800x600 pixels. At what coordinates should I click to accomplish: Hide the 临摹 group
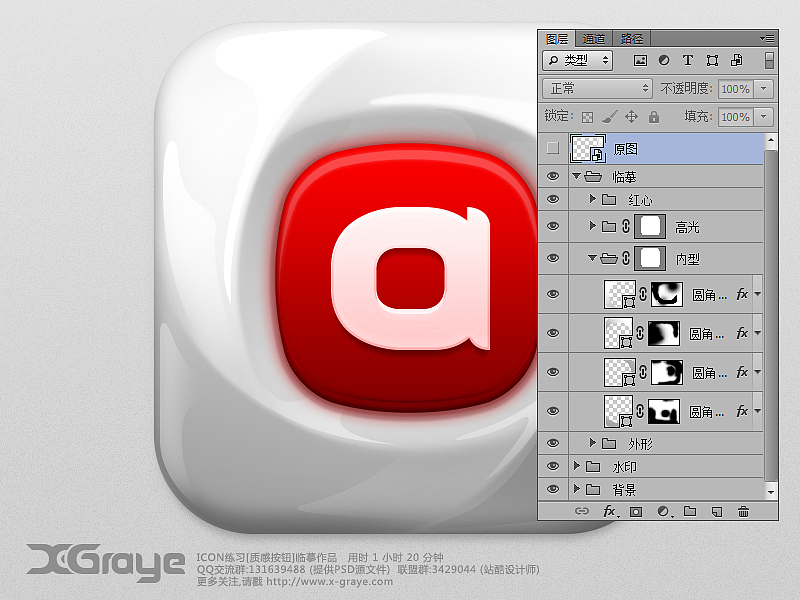coord(553,177)
